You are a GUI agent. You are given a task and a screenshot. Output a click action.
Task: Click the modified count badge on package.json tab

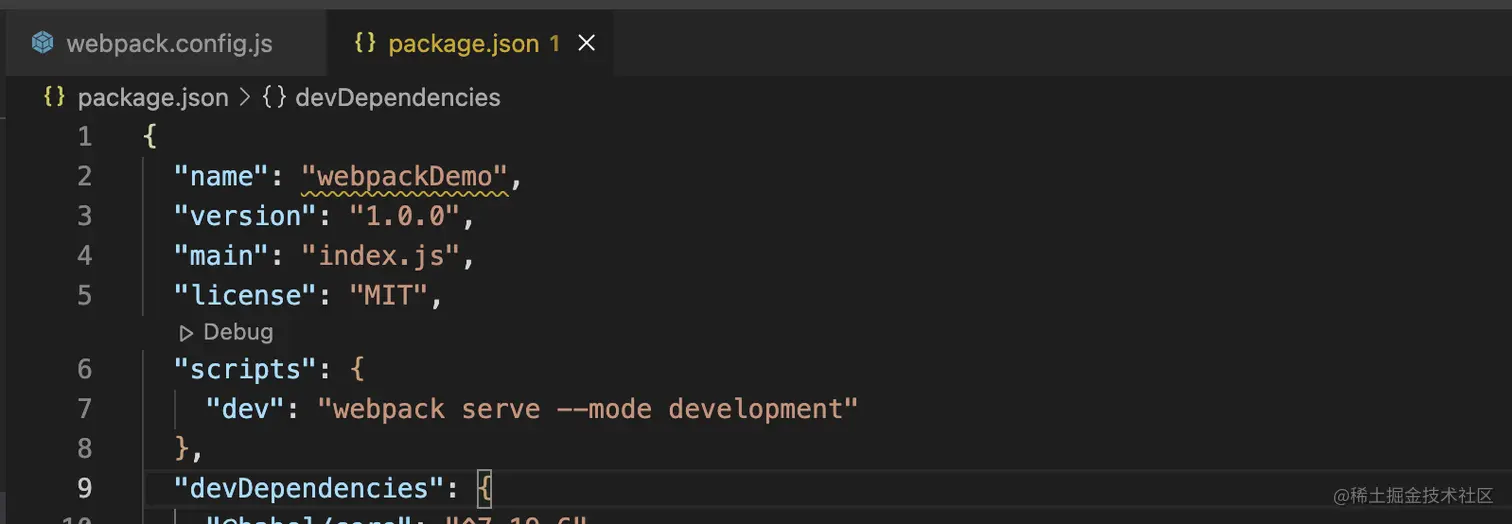click(554, 44)
